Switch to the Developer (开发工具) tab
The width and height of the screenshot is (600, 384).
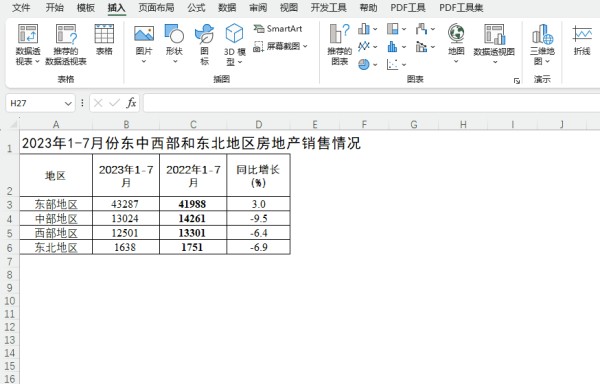[x=328, y=7]
